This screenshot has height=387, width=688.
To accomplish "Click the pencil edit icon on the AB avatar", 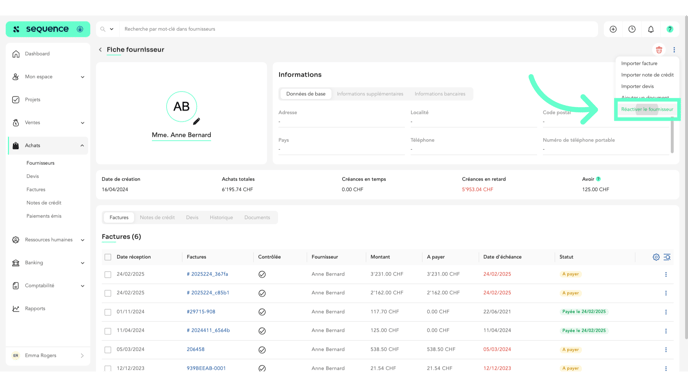I will pyautogui.click(x=197, y=121).
